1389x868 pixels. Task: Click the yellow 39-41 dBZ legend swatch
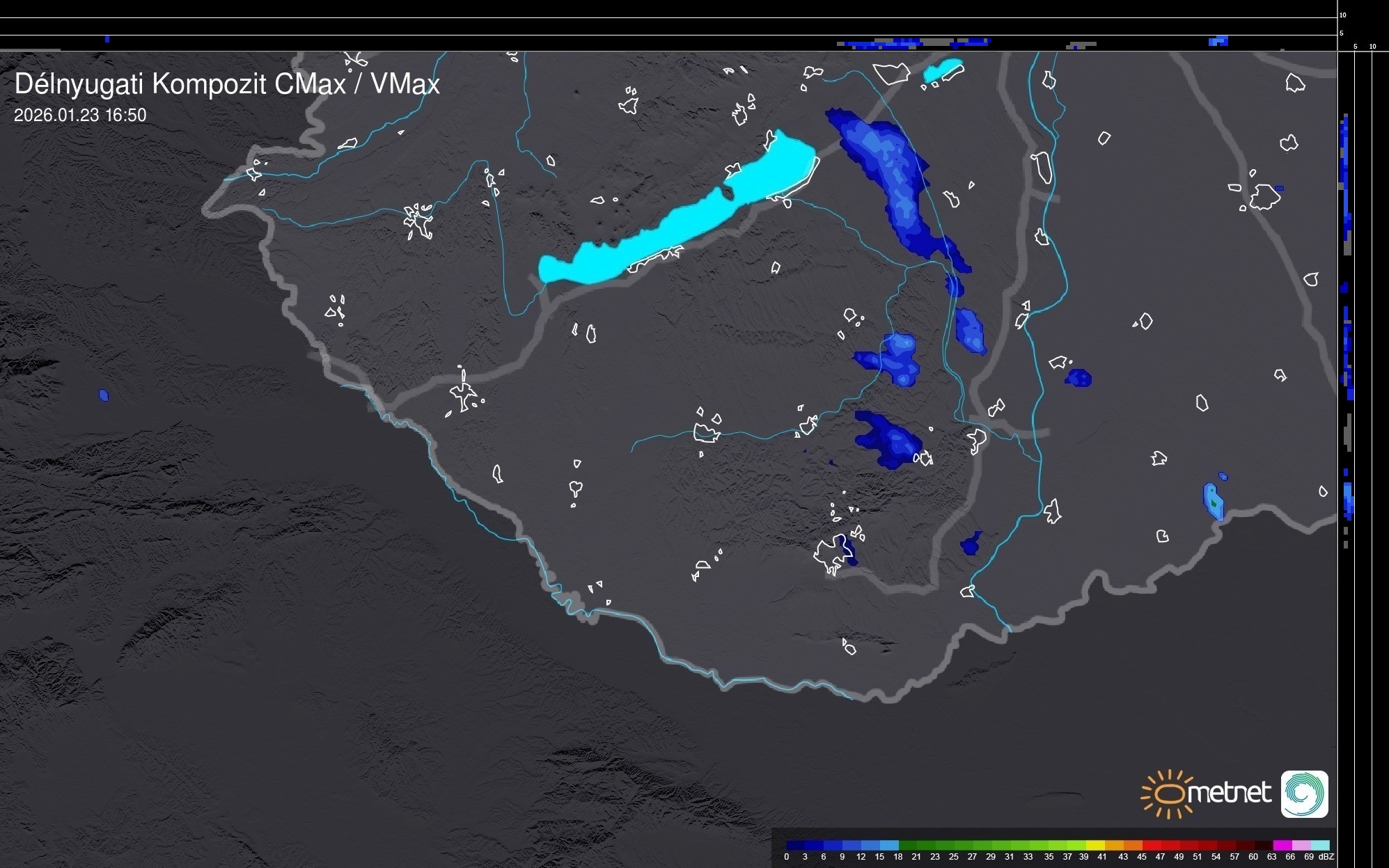point(1095,845)
